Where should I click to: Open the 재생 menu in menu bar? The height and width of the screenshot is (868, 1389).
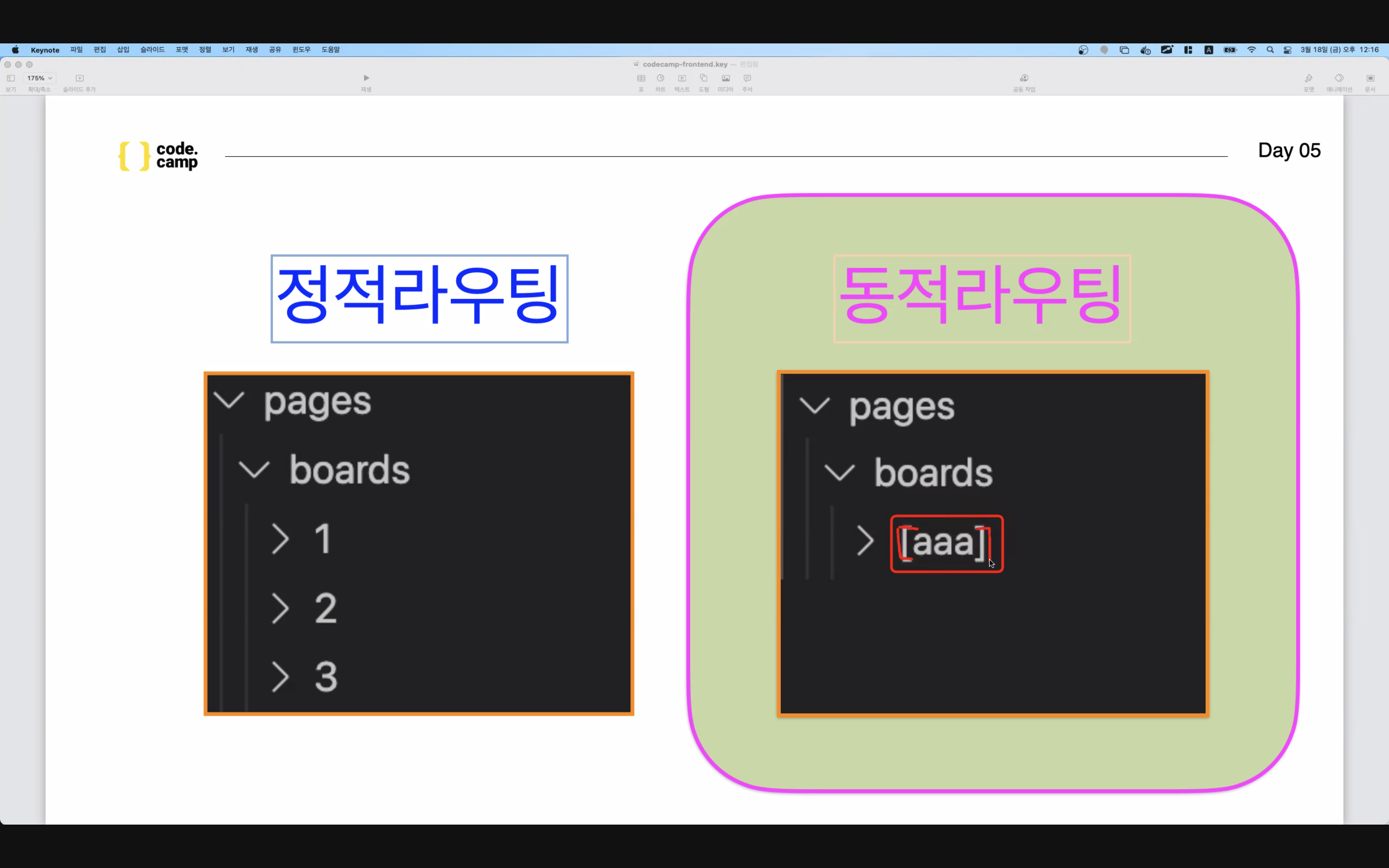click(252, 50)
